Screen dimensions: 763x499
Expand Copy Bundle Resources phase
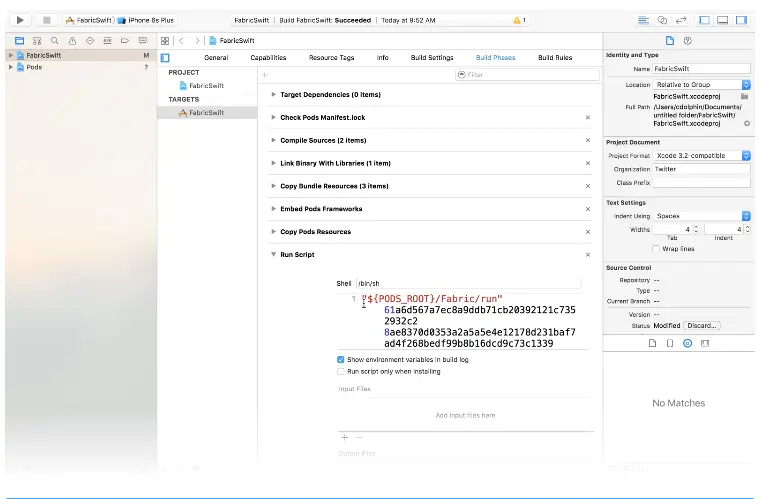273,186
